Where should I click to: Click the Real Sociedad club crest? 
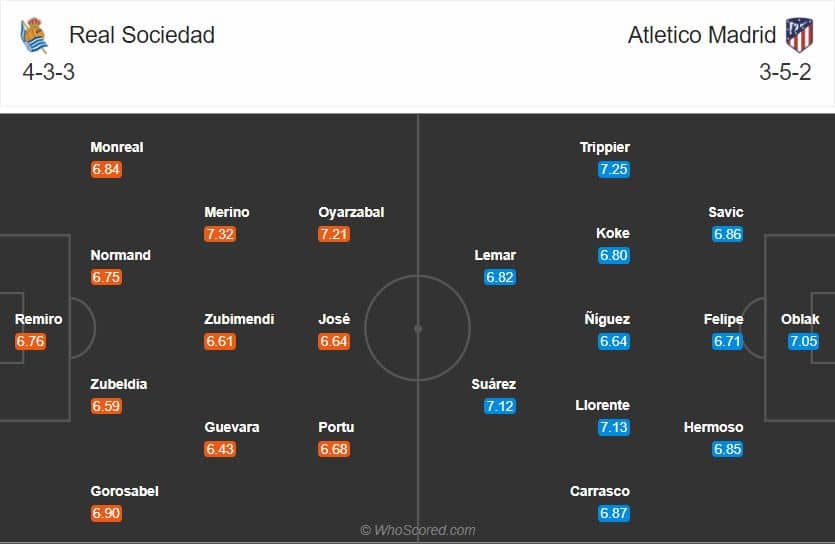(33, 36)
